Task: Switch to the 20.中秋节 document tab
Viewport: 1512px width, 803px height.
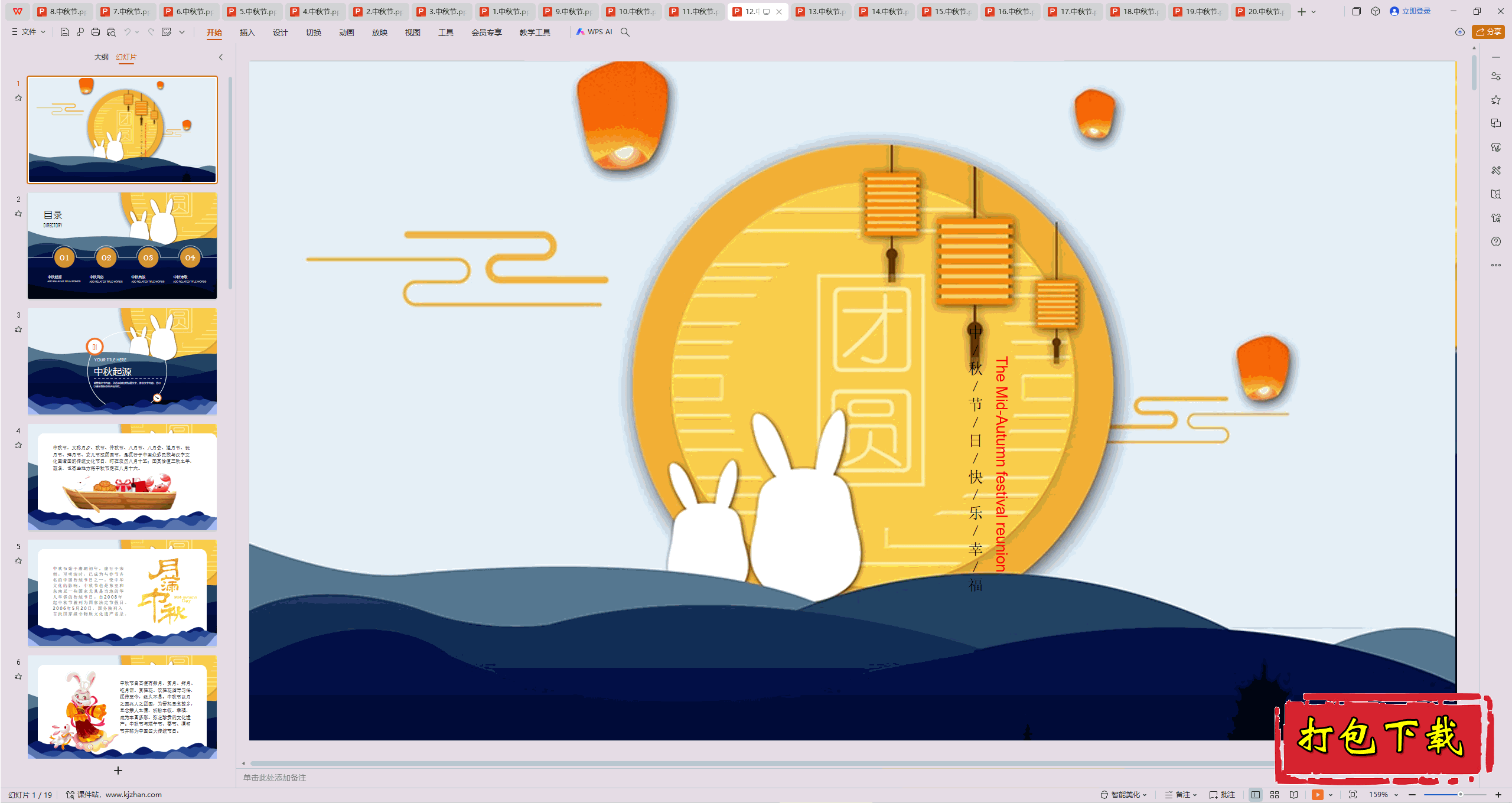Action: (x=1260, y=11)
